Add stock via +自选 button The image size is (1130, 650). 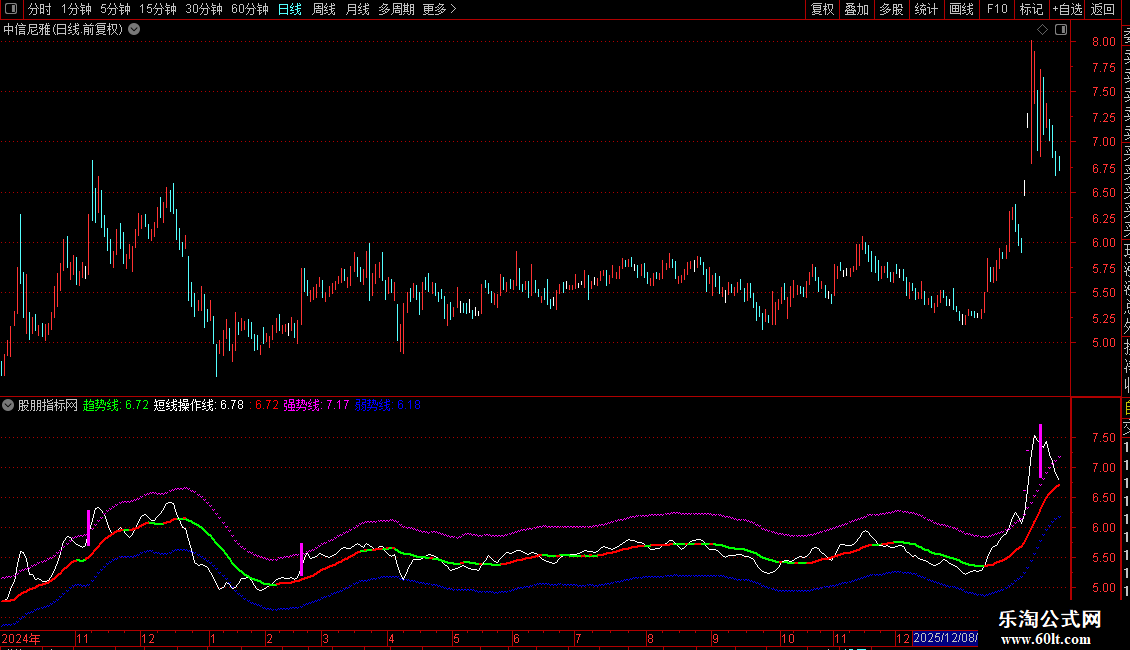1067,9
